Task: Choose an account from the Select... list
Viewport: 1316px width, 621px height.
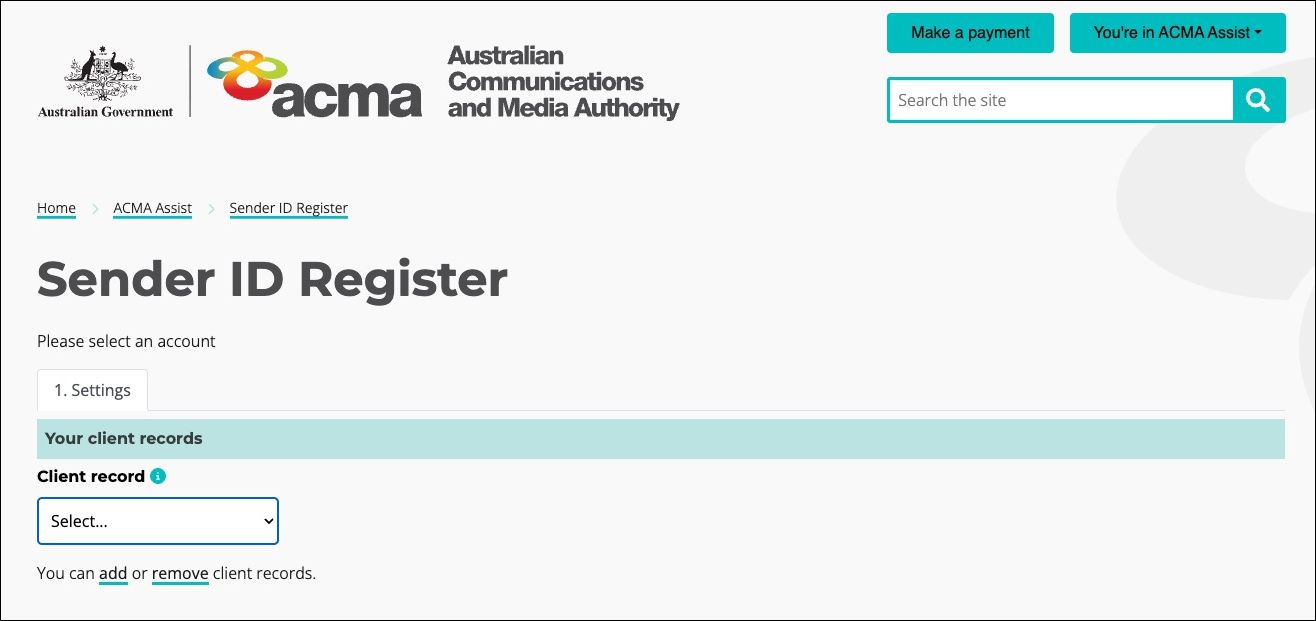Action: coord(157,521)
